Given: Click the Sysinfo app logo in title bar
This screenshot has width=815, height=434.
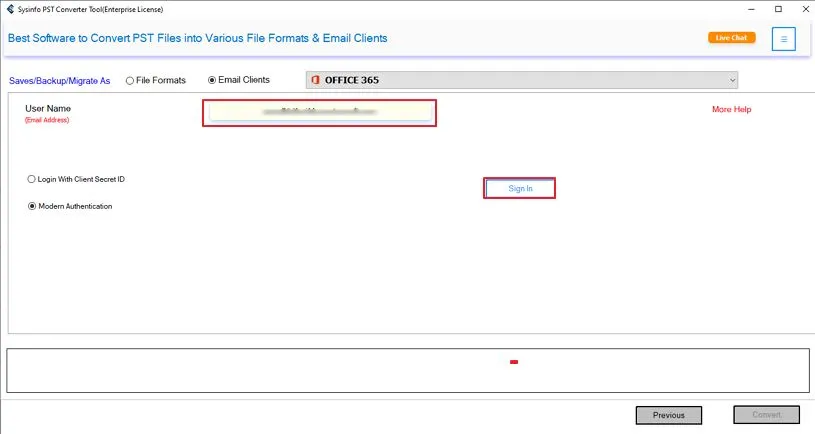Looking at the screenshot, I should pos(10,9).
